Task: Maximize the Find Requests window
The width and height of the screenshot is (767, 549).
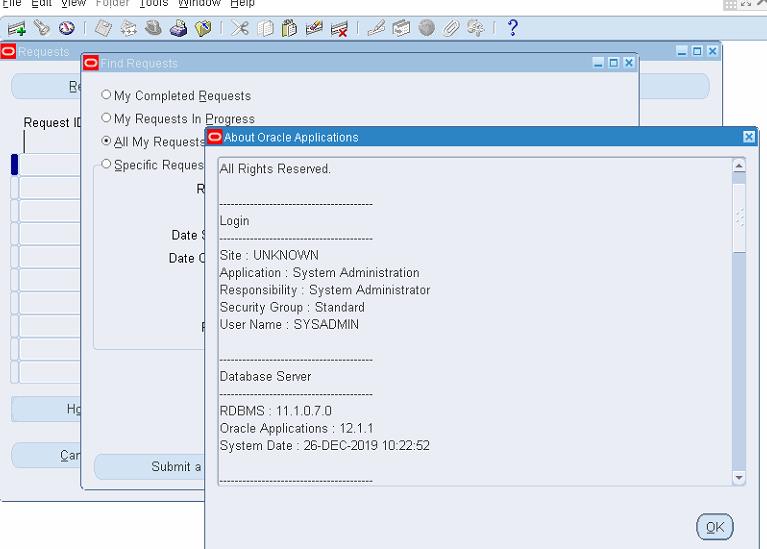Action: coord(613,63)
